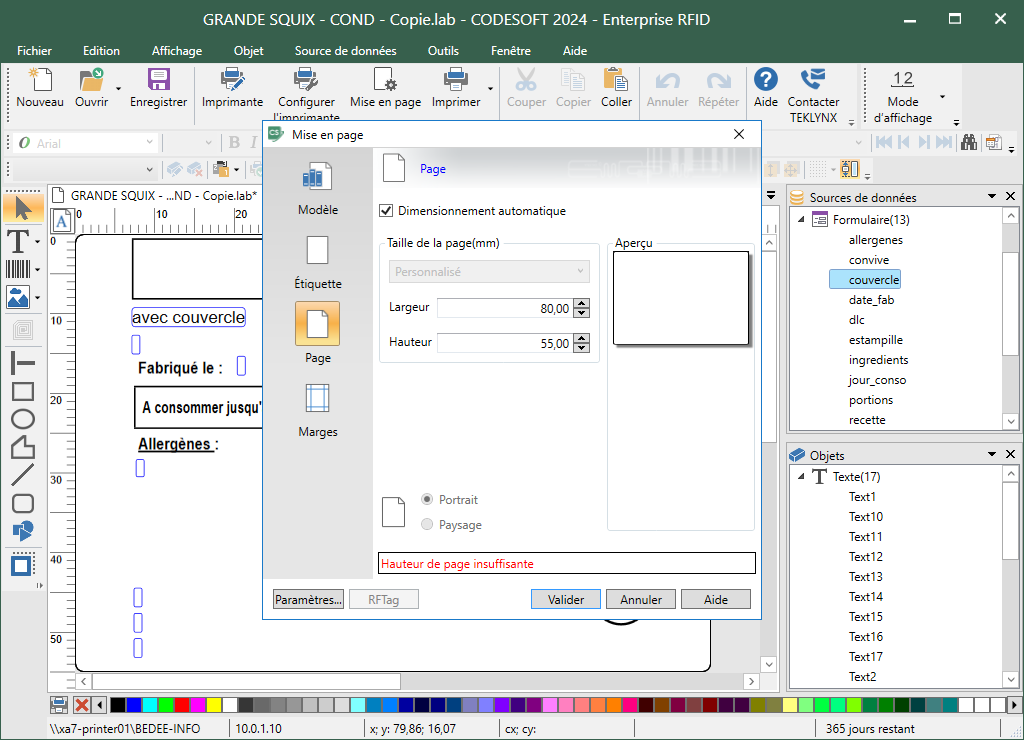Image resolution: width=1024 pixels, height=740 pixels.
Task: Open the Aide help icon
Action: [x=765, y=80]
